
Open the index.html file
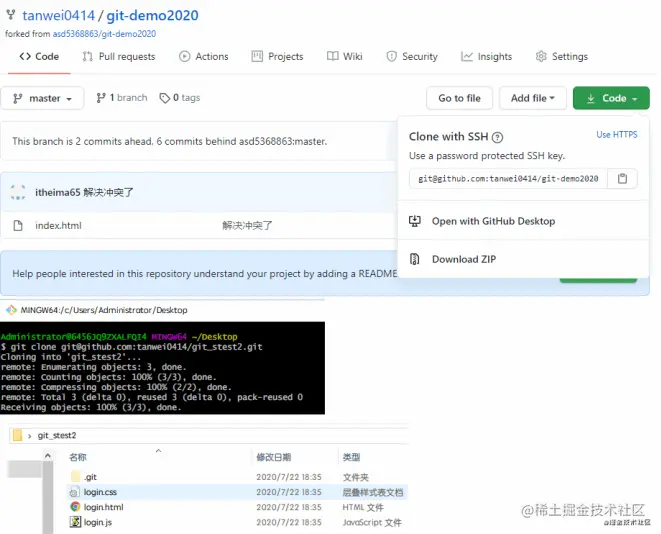tap(58, 225)
